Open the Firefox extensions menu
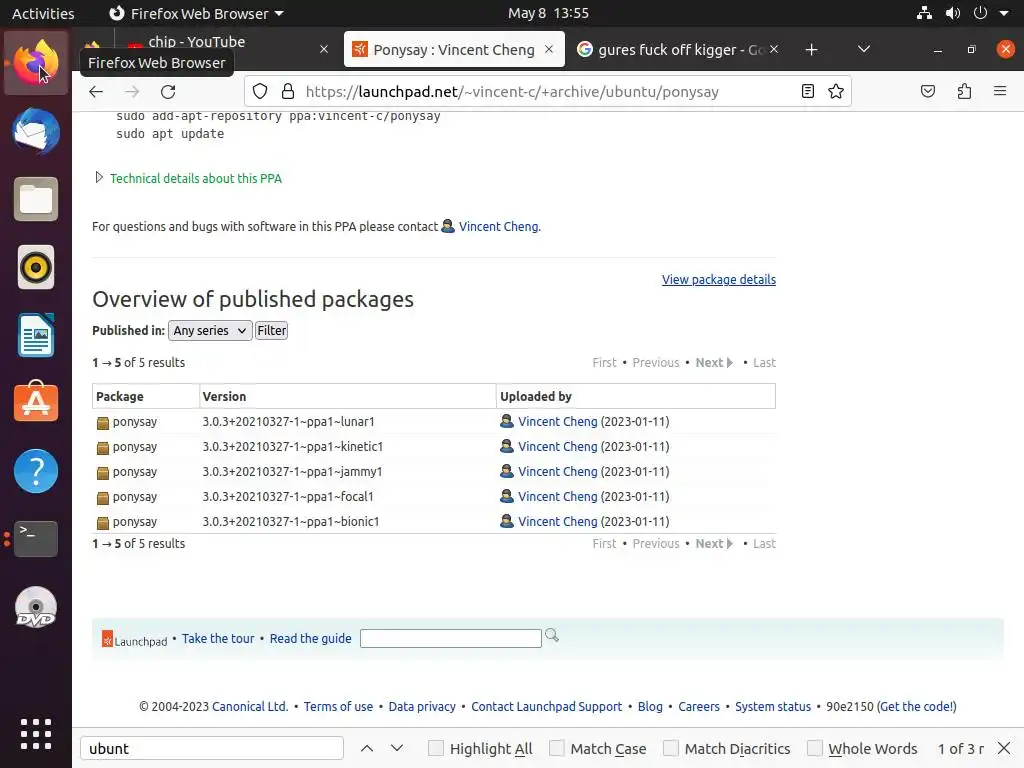 (964, 91)
